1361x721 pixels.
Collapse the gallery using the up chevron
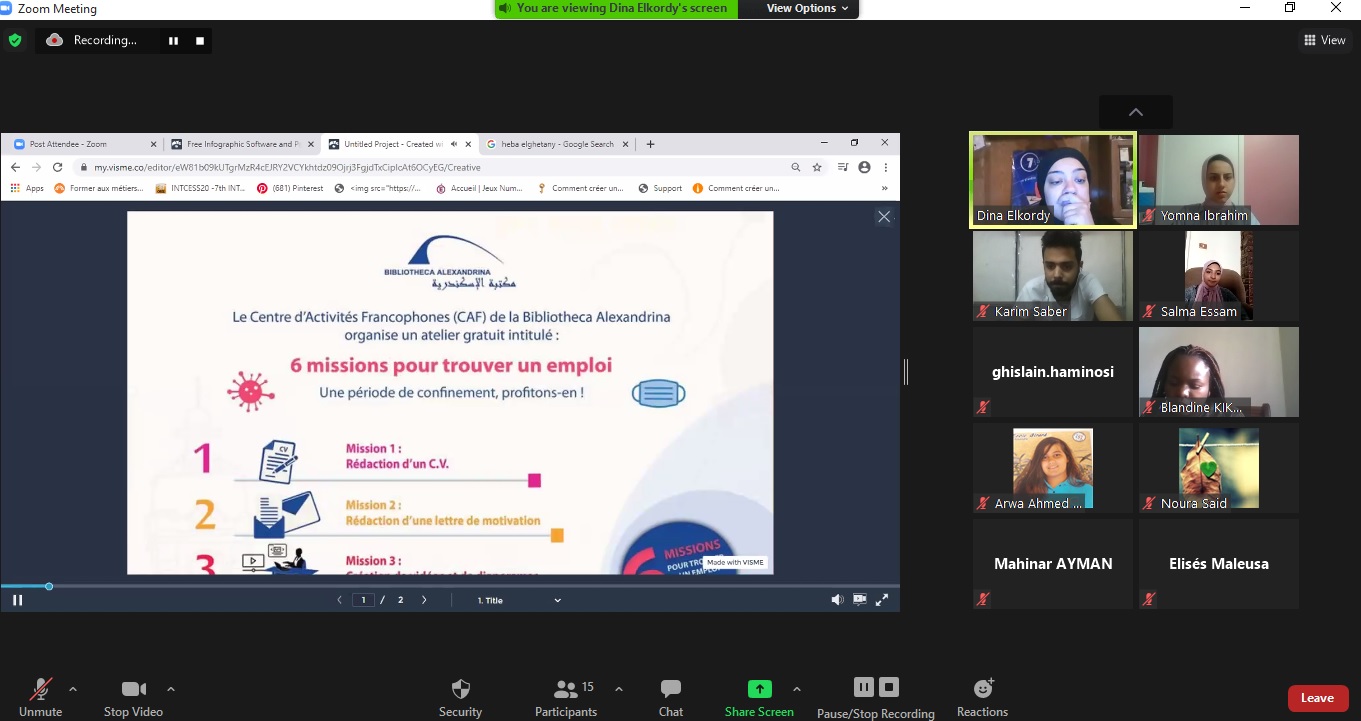click(x=1135, y=112)
